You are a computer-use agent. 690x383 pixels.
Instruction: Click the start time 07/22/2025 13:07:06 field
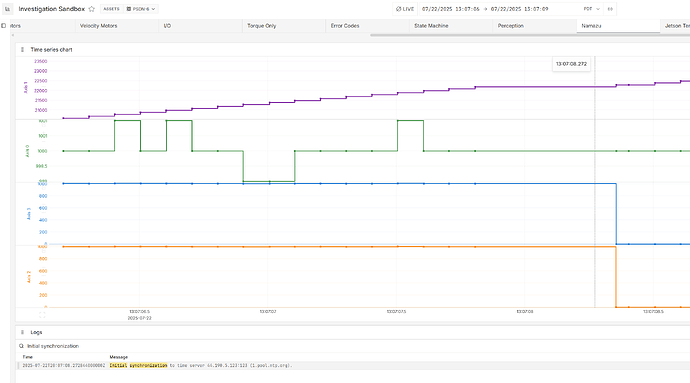point(451,9)
